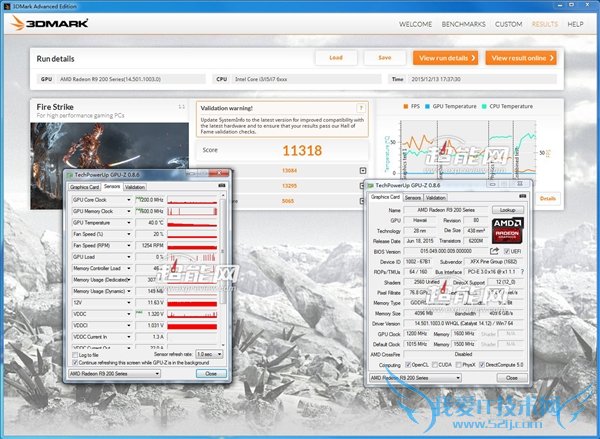Click the FPS orange legend swatch
This screenshot has height=439, width=600.
(406, 106)
